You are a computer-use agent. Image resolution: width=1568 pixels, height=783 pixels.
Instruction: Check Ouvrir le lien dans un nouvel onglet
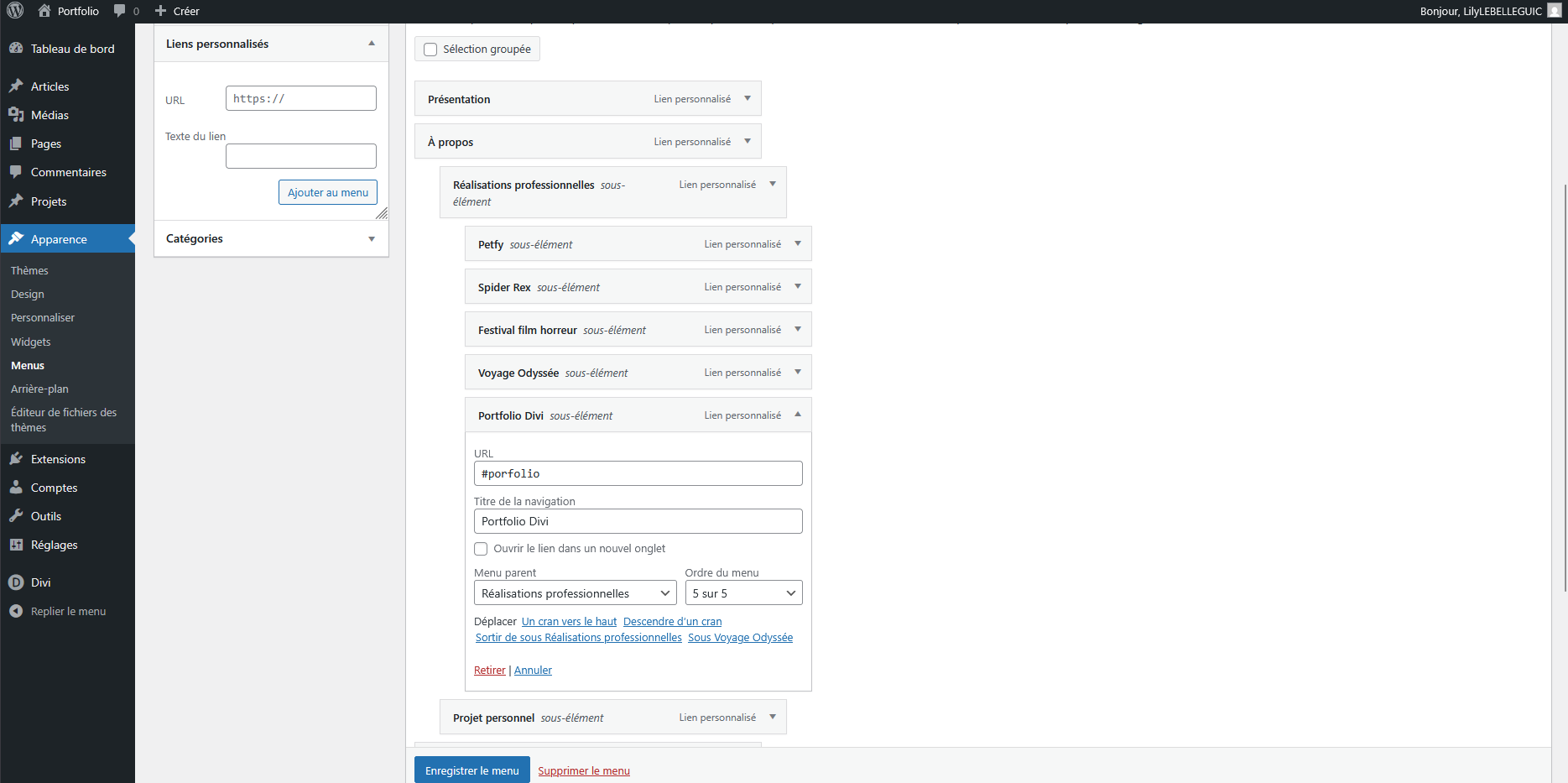coord(481,549)
